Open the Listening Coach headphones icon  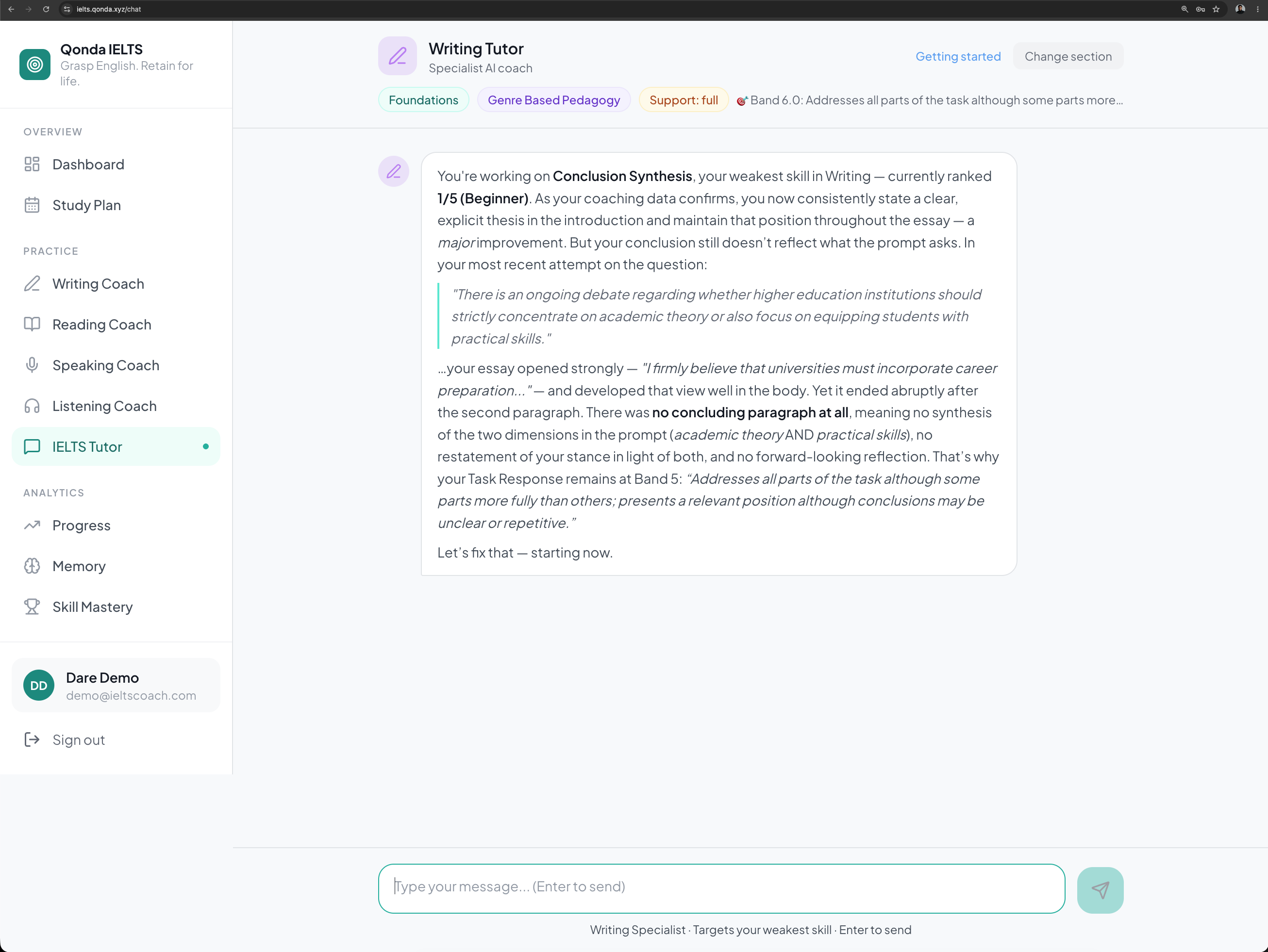32,406
